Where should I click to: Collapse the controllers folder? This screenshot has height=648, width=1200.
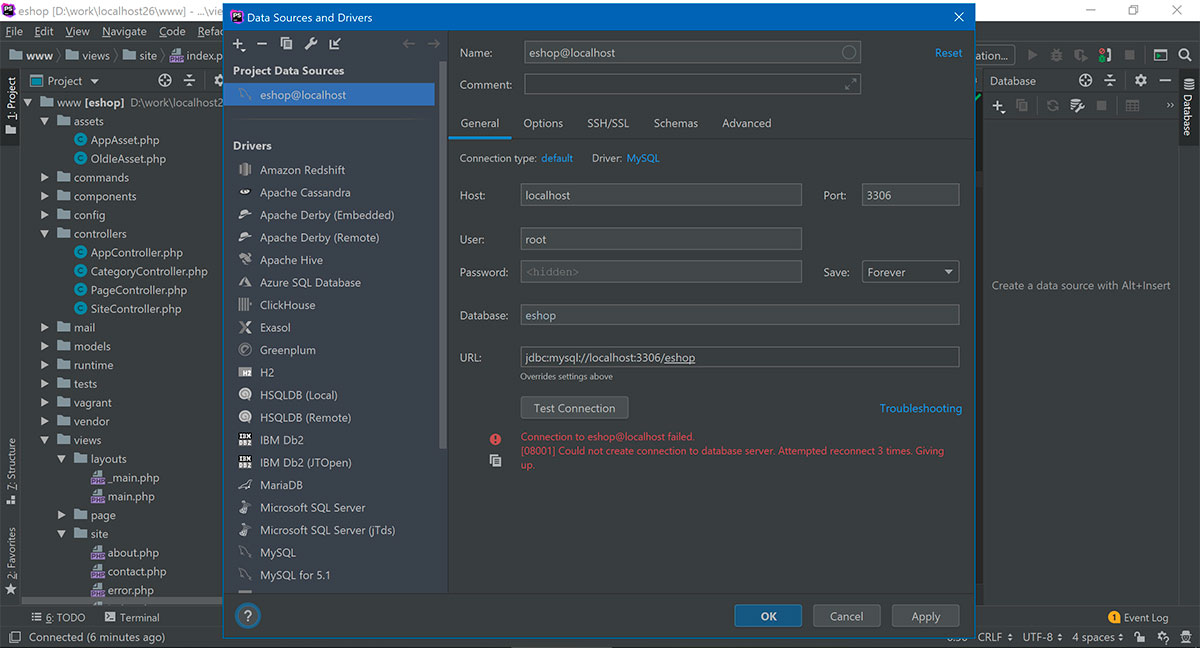point(46,234)
